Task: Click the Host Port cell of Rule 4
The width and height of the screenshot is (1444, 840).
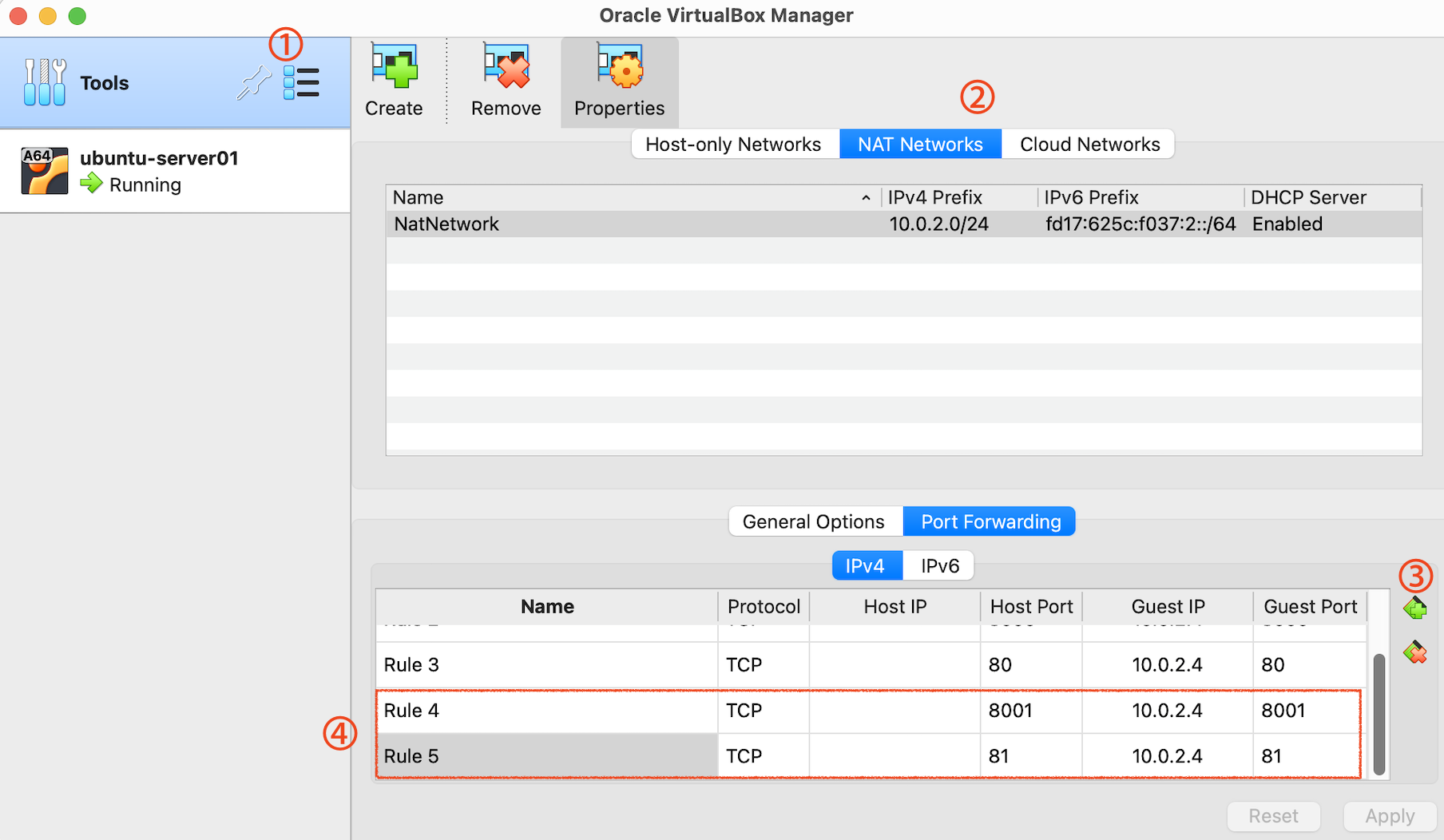Action: click(1030, 711)
